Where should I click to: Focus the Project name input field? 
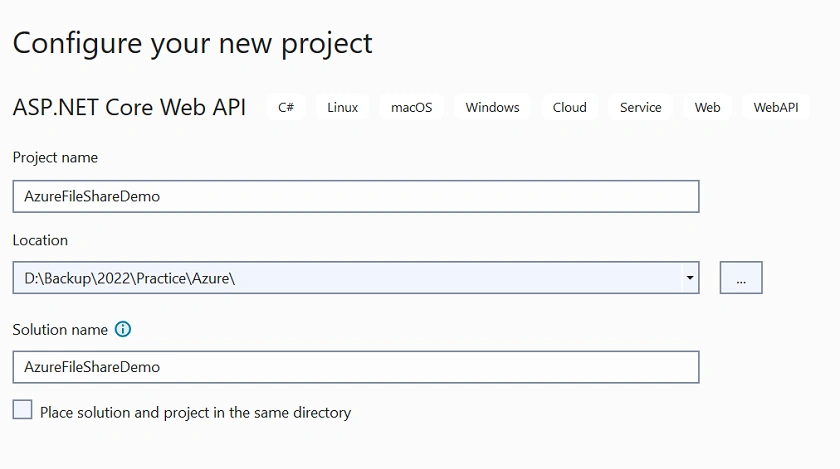coord(356,196)
